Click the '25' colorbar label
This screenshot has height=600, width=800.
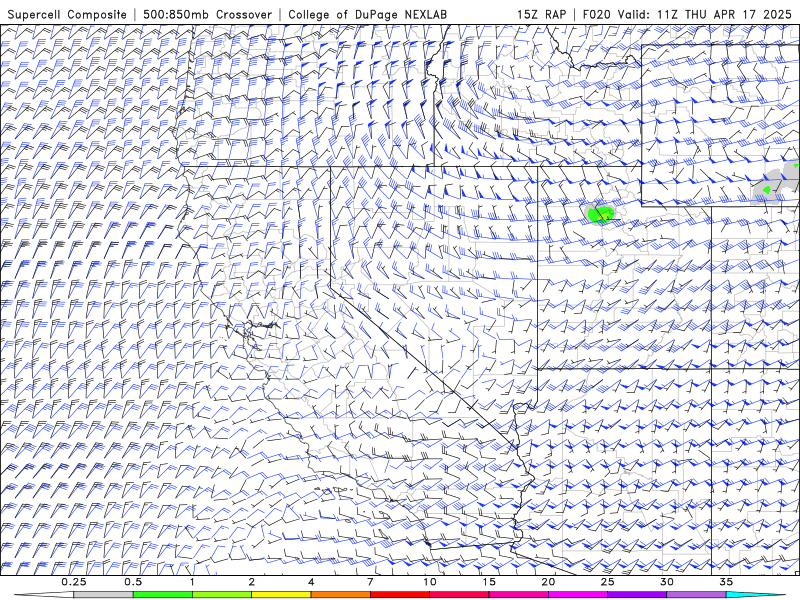[x=607, y=582]
